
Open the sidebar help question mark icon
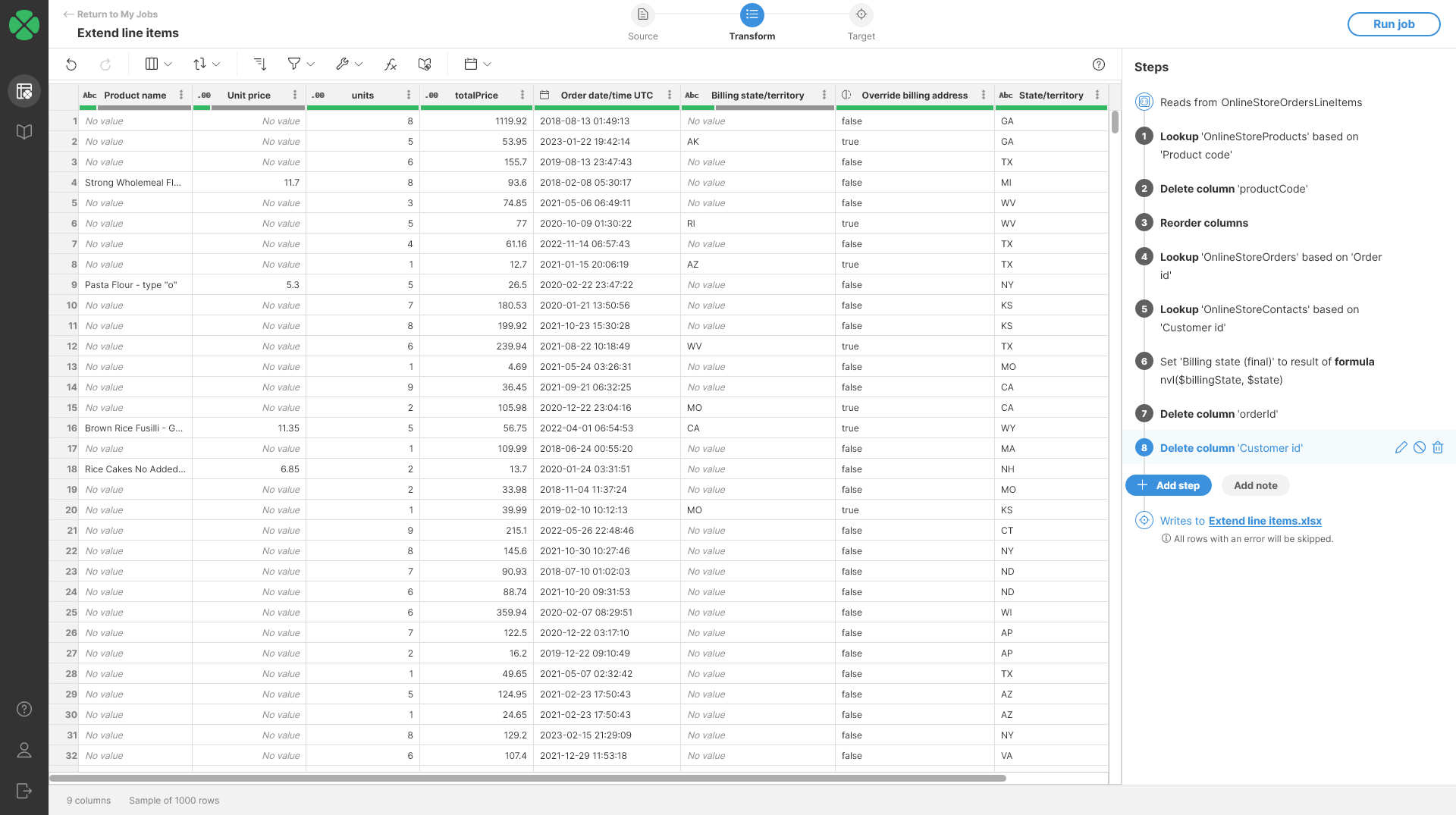(24, 709)
